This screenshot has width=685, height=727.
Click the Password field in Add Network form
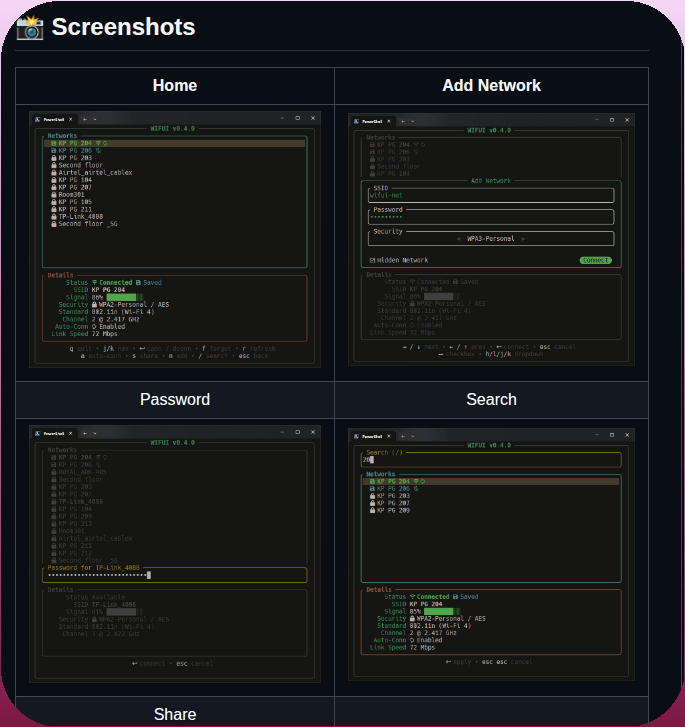(491, 217)
